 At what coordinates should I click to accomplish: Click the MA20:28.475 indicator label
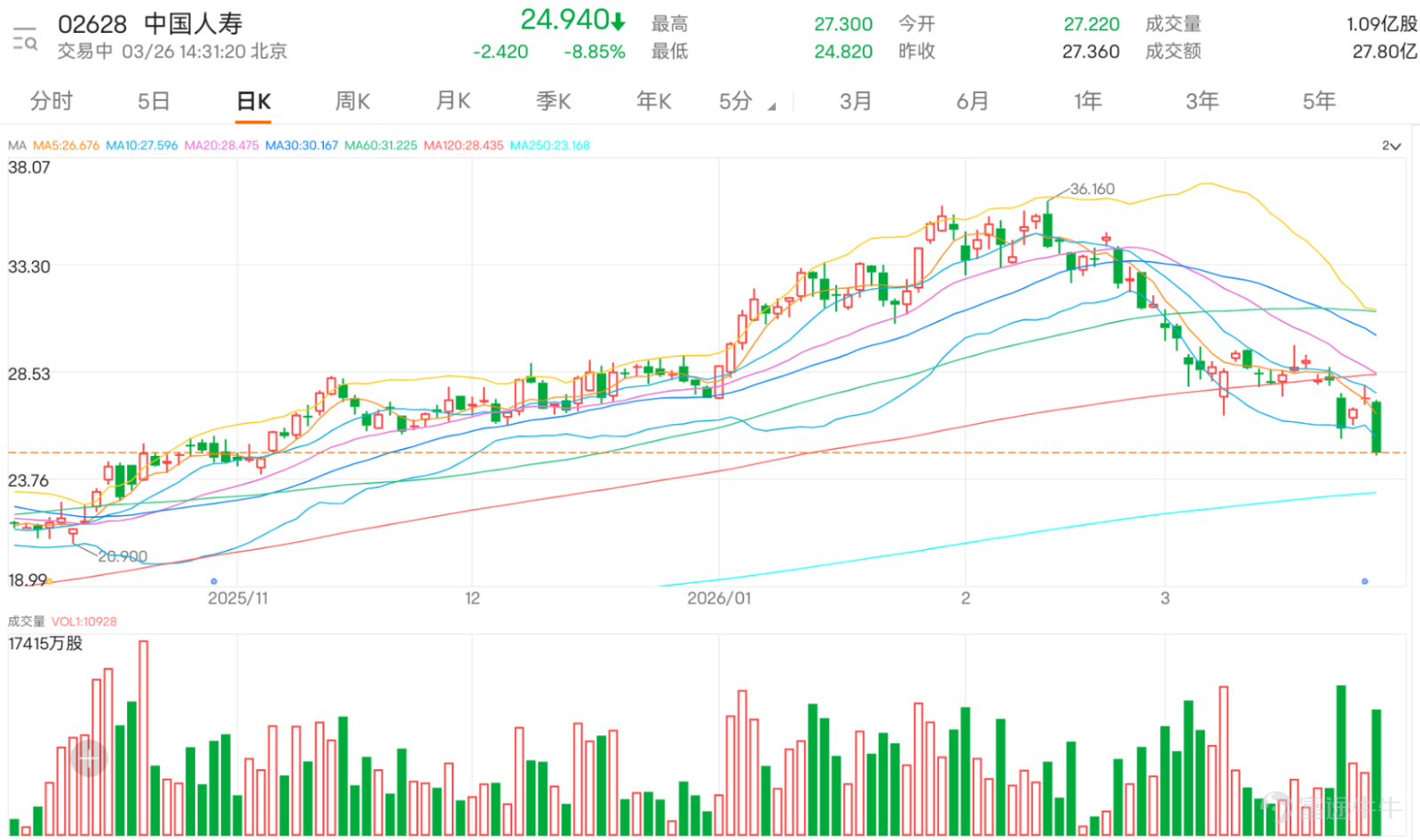coord(222,145)
